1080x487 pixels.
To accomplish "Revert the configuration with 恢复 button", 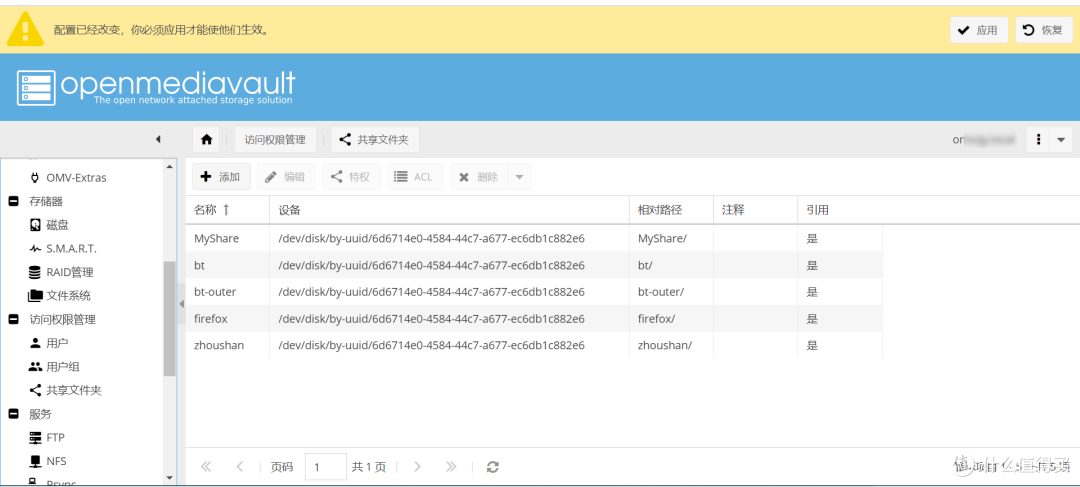I will (1043, 30).
